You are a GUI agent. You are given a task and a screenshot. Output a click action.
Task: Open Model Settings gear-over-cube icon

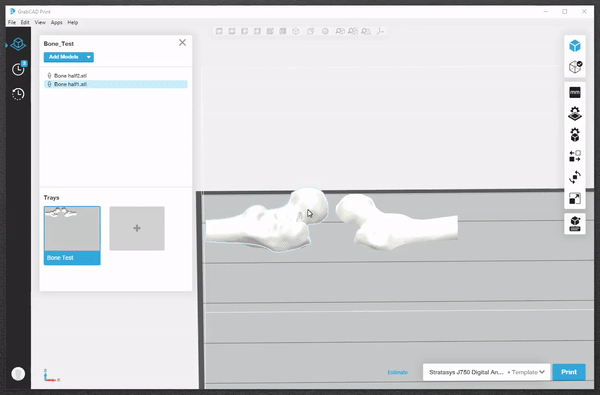(x=575, y=135)
